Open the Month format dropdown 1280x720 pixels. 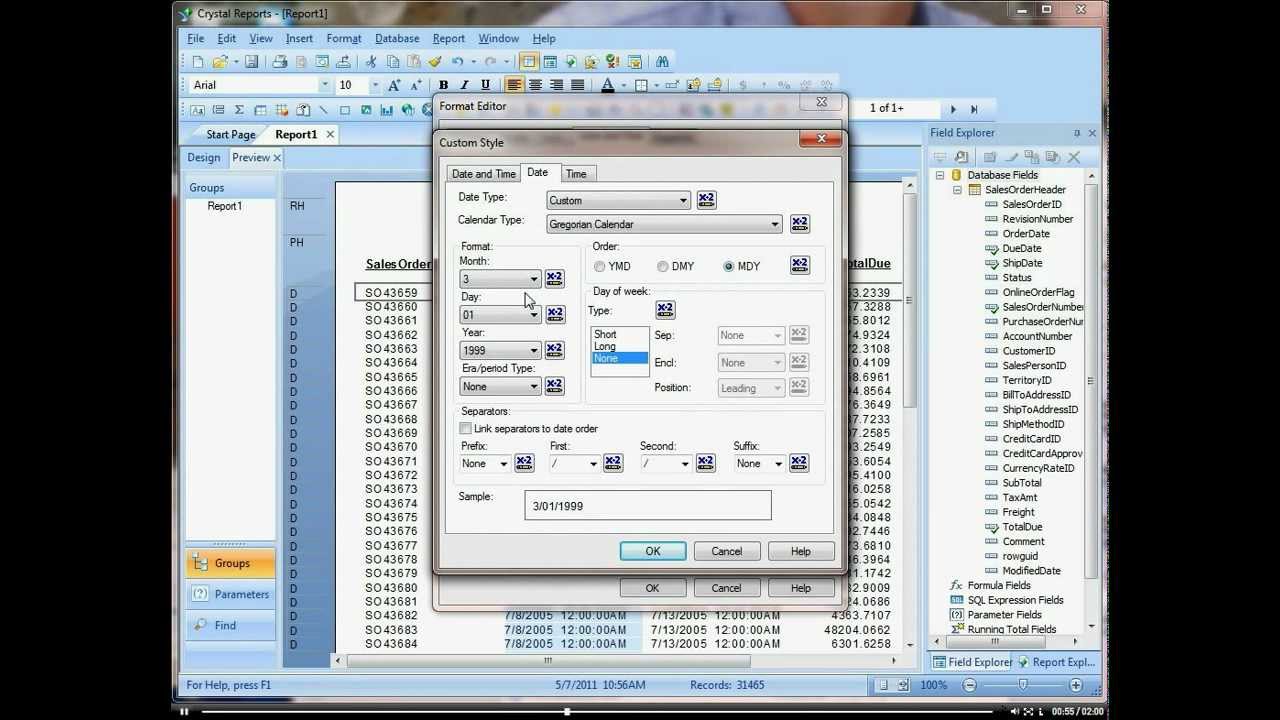534,280
